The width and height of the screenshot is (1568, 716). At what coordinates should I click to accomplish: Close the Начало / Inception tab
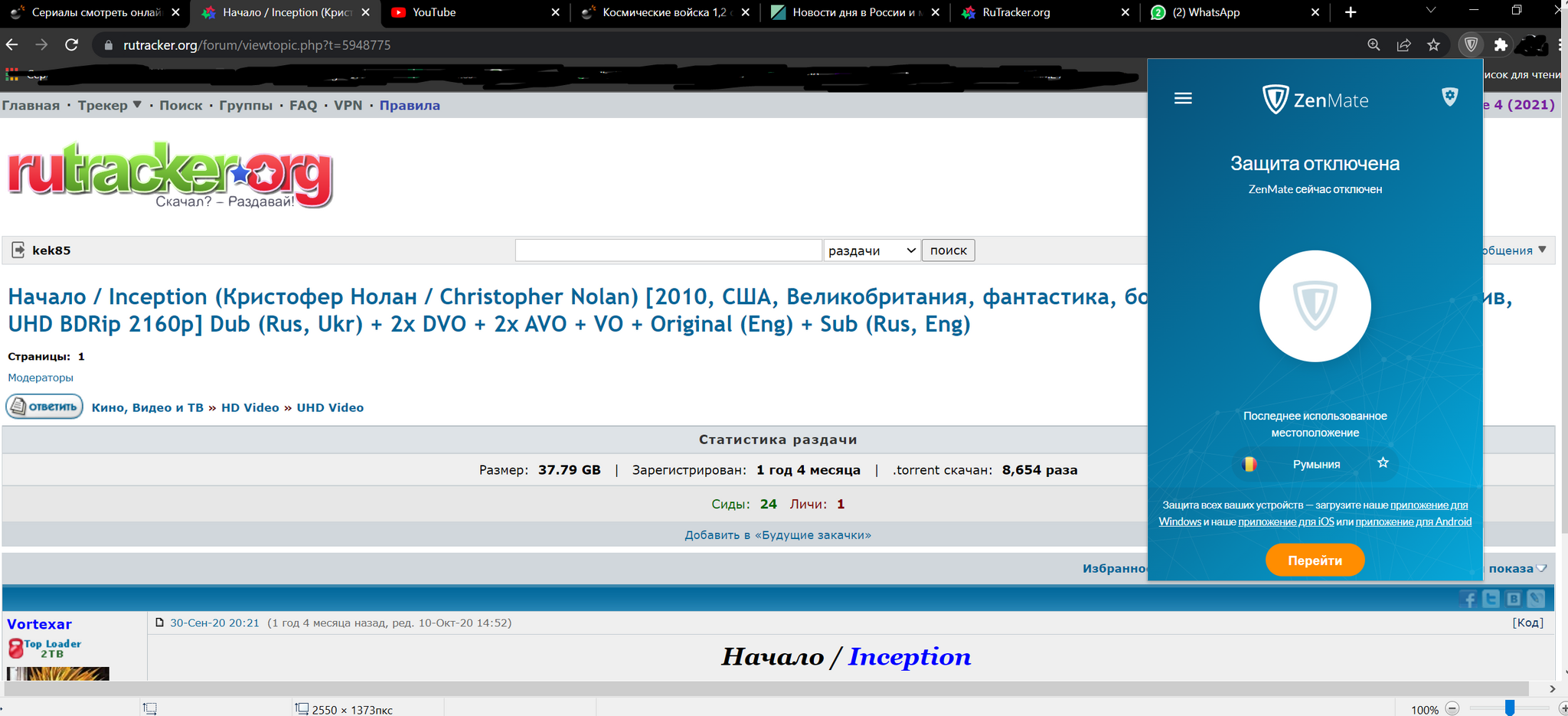point(366,12)
